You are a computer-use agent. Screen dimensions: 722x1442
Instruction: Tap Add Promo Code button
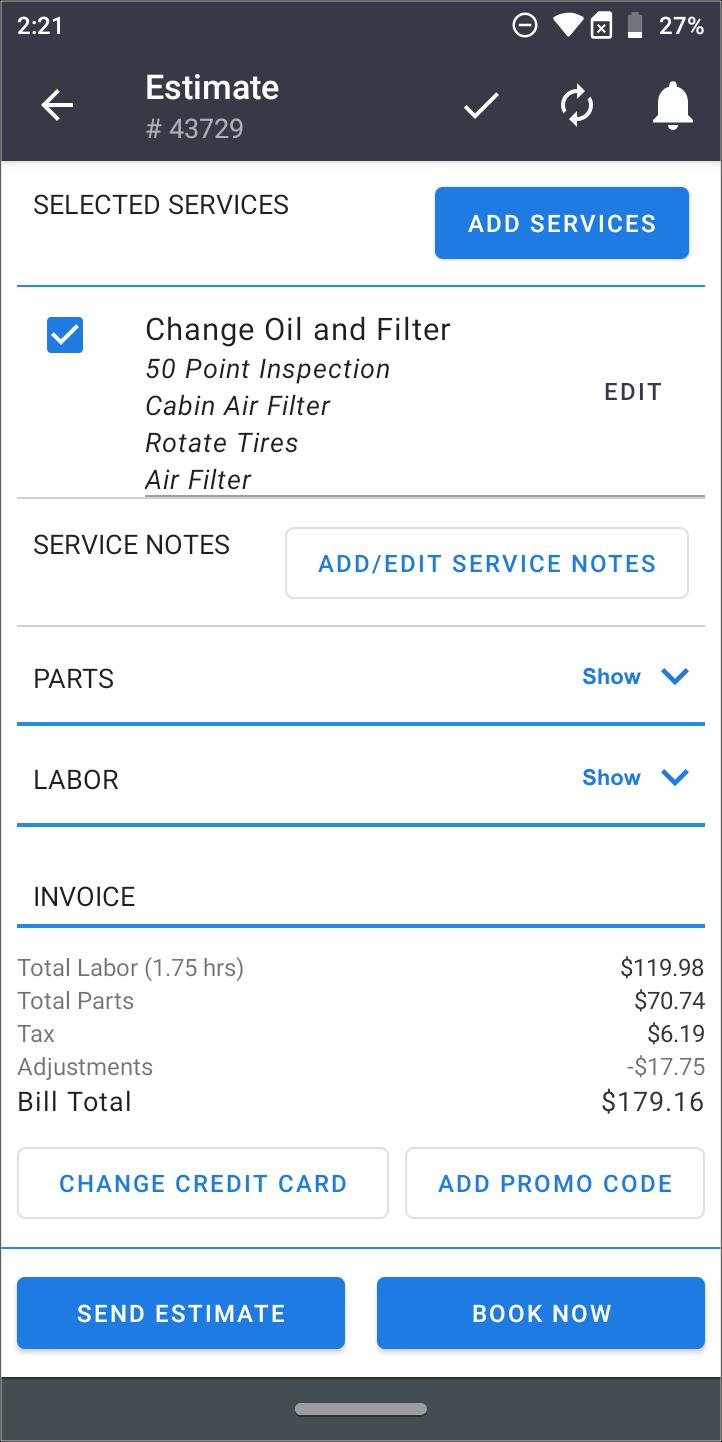555,1183
